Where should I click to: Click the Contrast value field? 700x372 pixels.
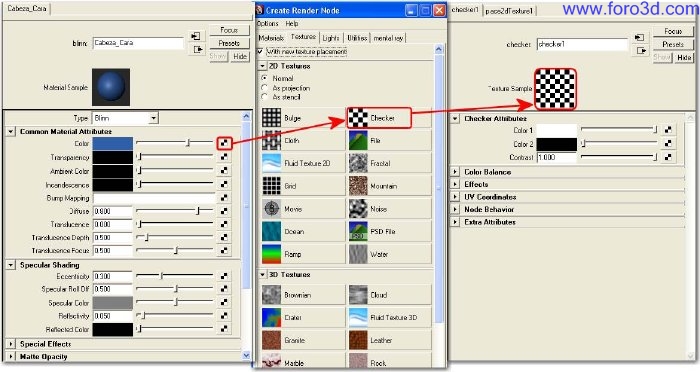pyautogui.click(x=557, y=157)
